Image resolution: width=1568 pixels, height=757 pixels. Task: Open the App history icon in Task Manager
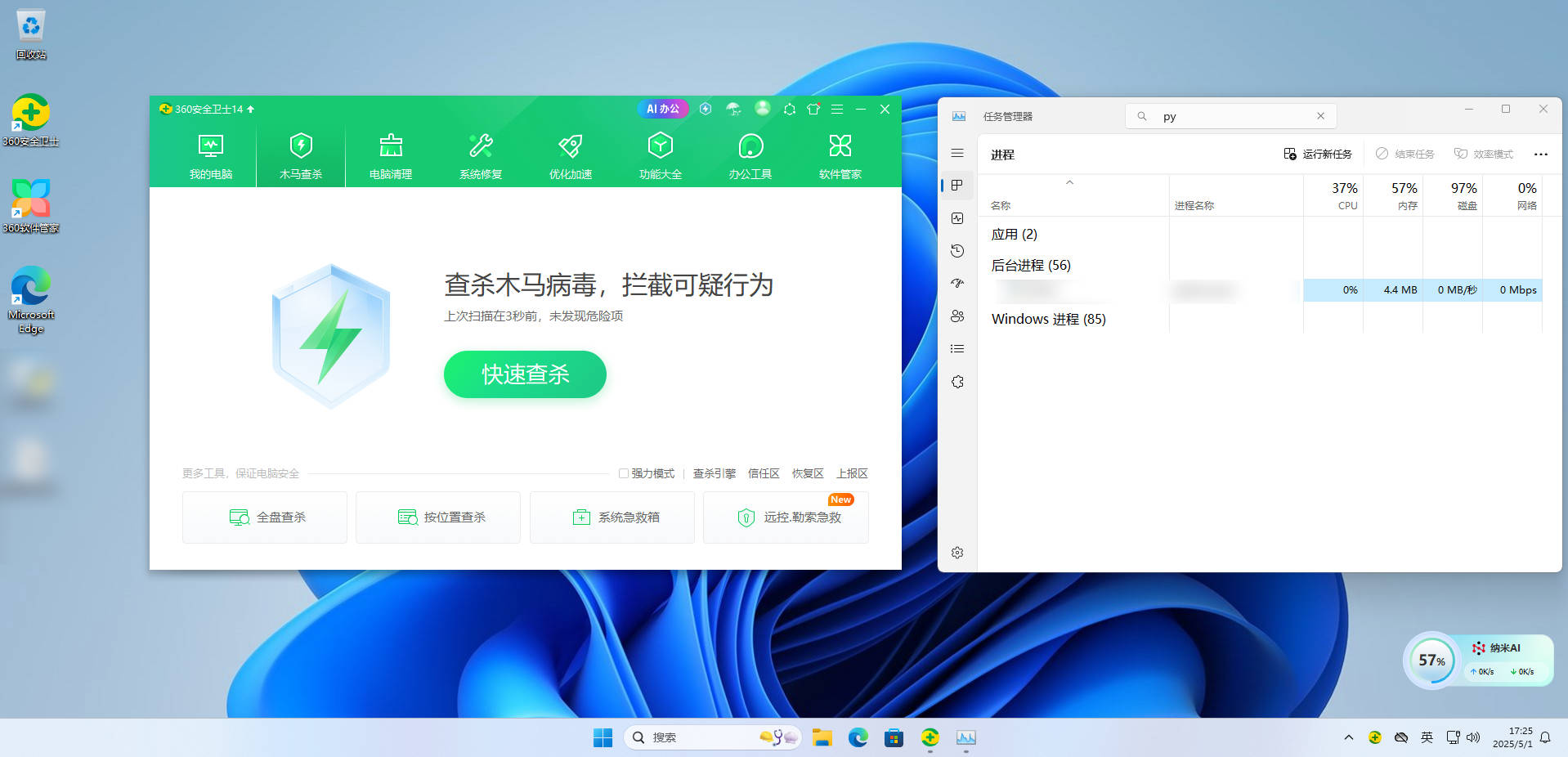point(957,251)
